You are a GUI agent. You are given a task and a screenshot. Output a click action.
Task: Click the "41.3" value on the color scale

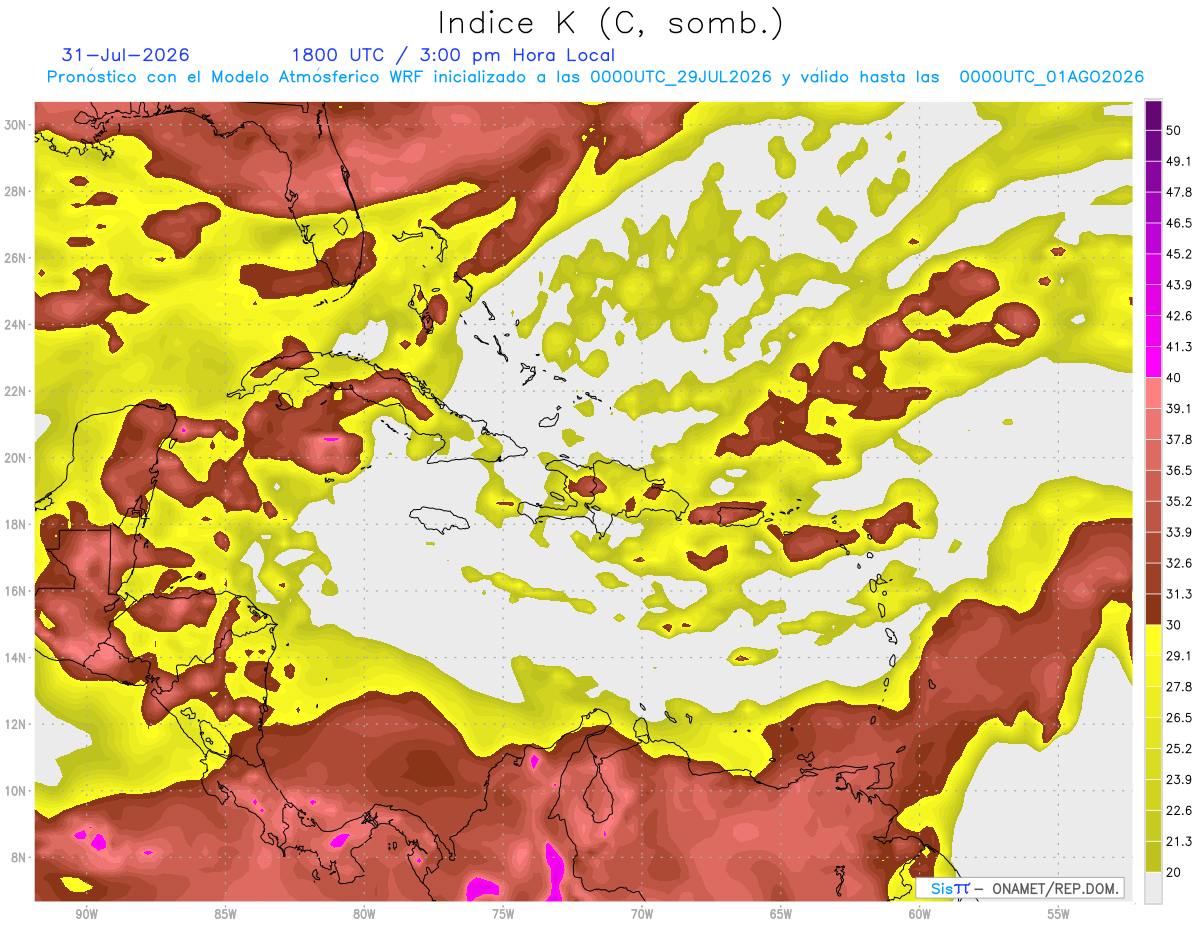pyautogui.click(x=1179, y=347)
